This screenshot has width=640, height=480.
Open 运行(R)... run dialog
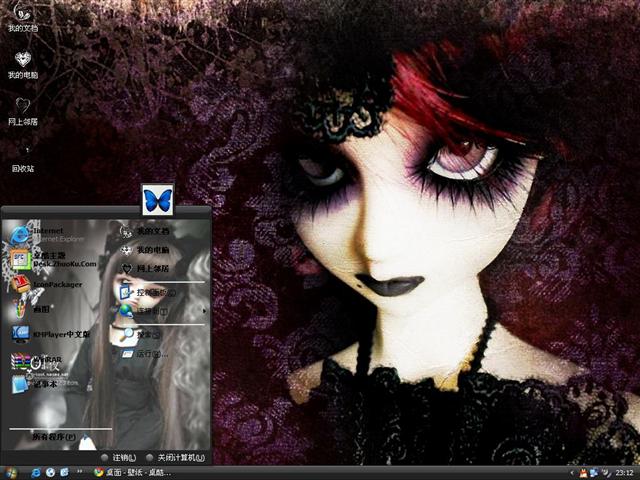point(144,353)
